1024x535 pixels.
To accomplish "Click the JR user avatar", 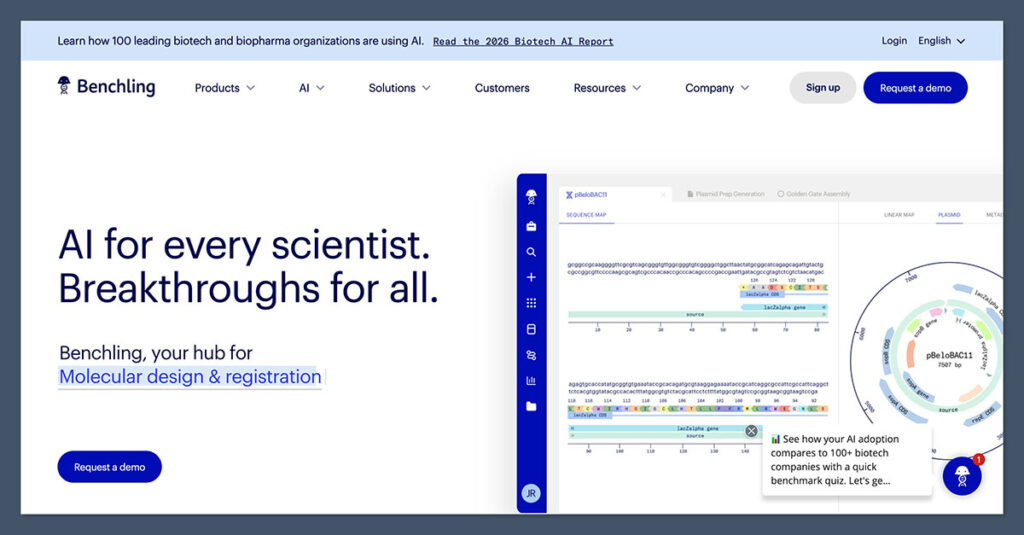I will 531,493.
